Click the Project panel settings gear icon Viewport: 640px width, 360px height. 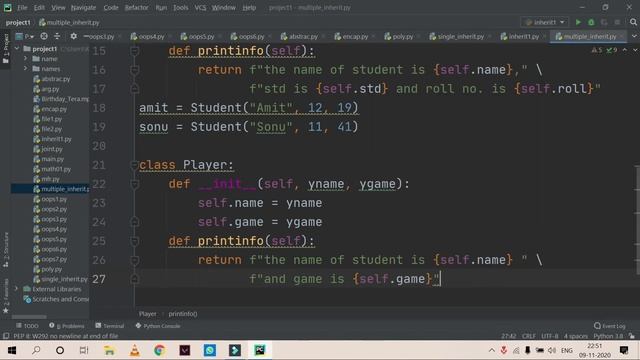(73, 36)
